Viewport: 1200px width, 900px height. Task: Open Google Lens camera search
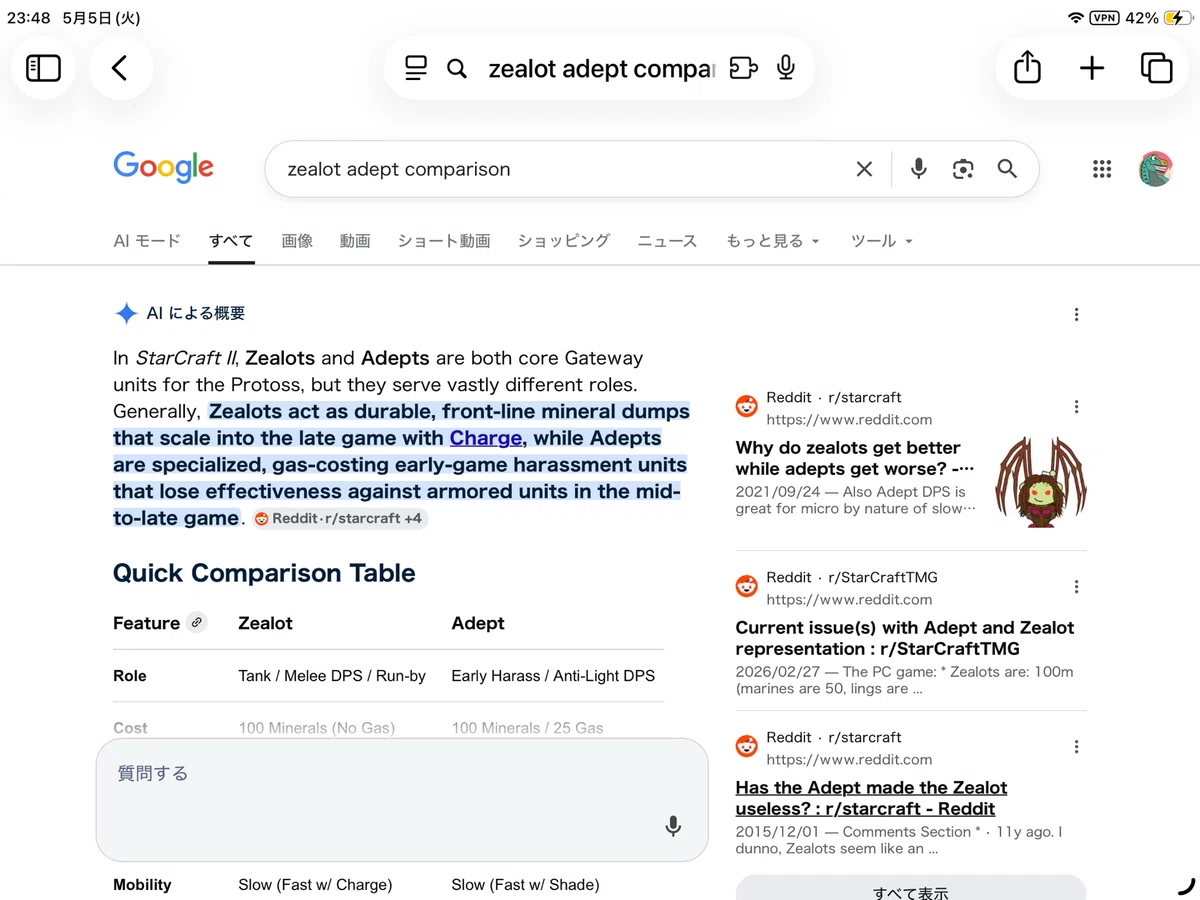coord(962,169)
